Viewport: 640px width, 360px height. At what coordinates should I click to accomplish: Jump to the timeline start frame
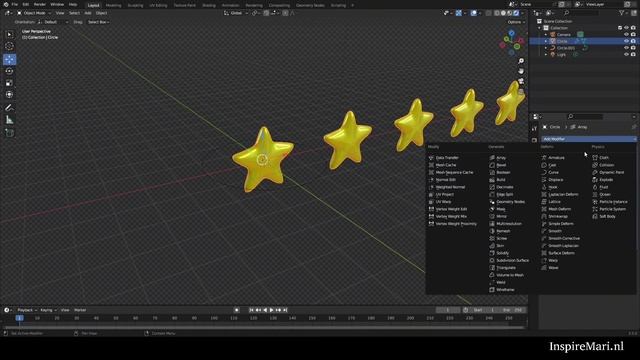click(251, 310)
